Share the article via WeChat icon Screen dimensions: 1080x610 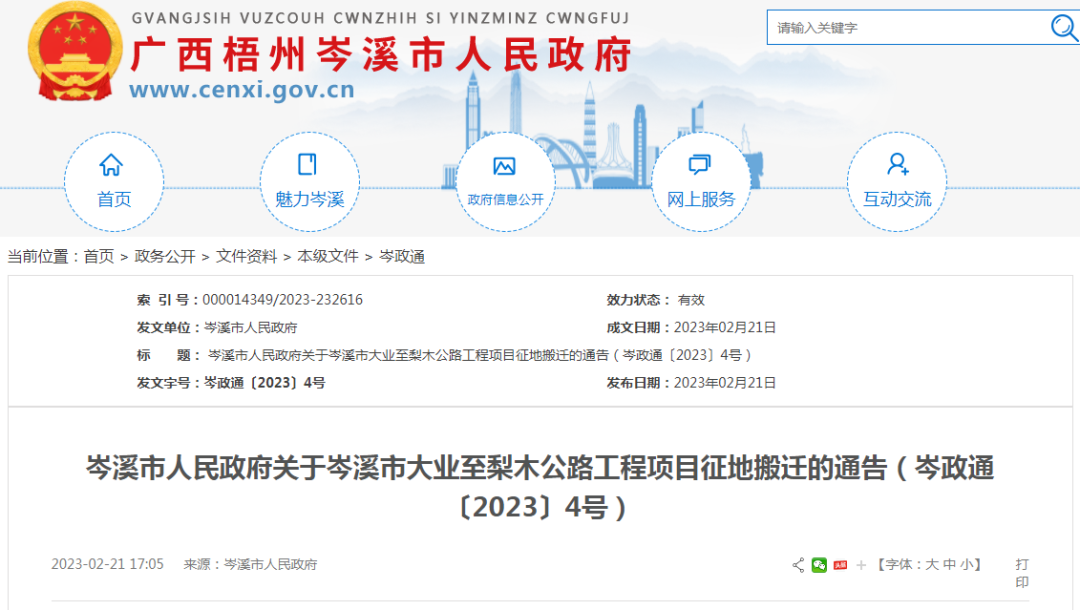(x=819, y=565)
